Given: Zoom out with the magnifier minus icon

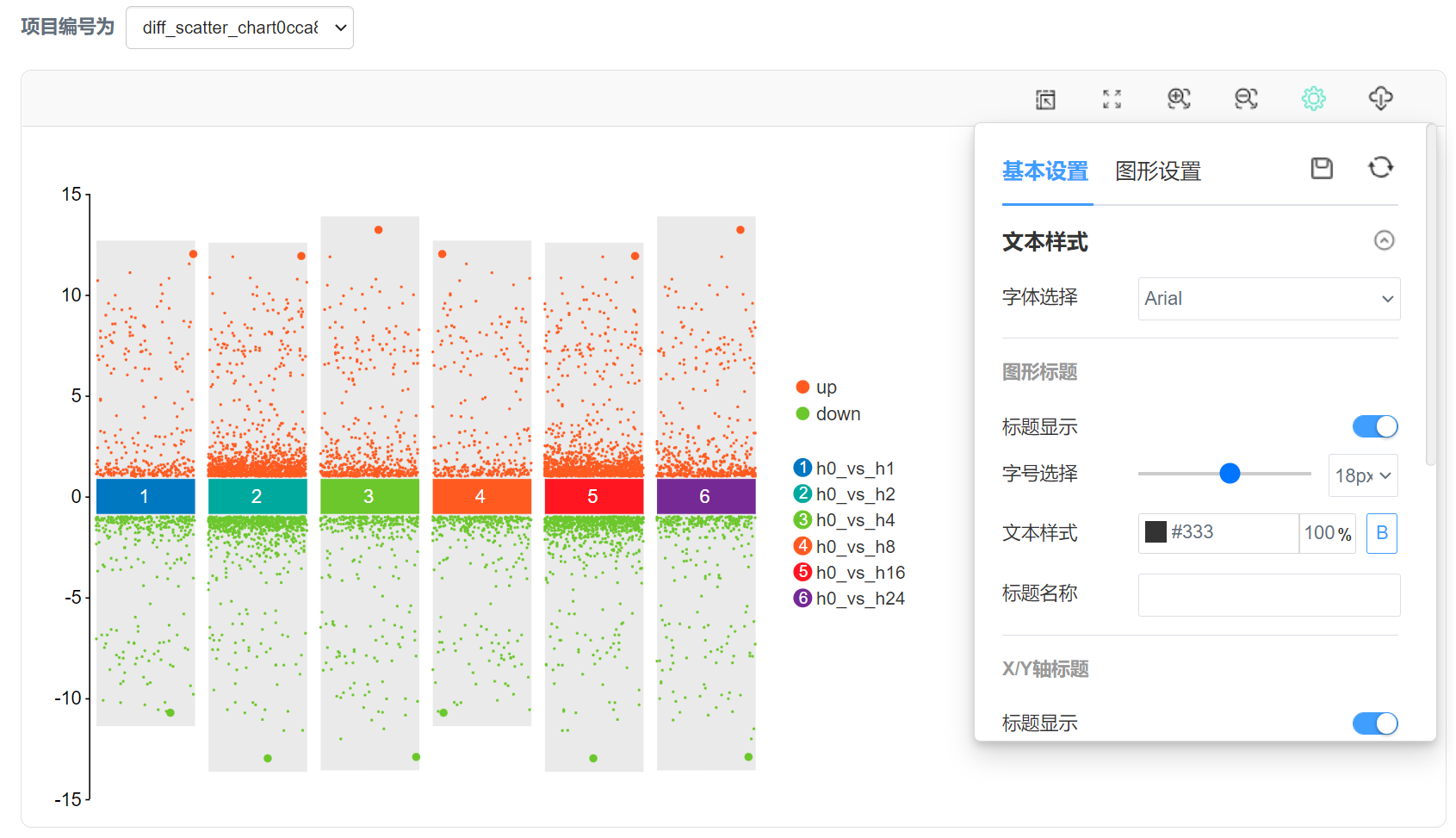Looking at the screenshot, I should point(1246,98).
